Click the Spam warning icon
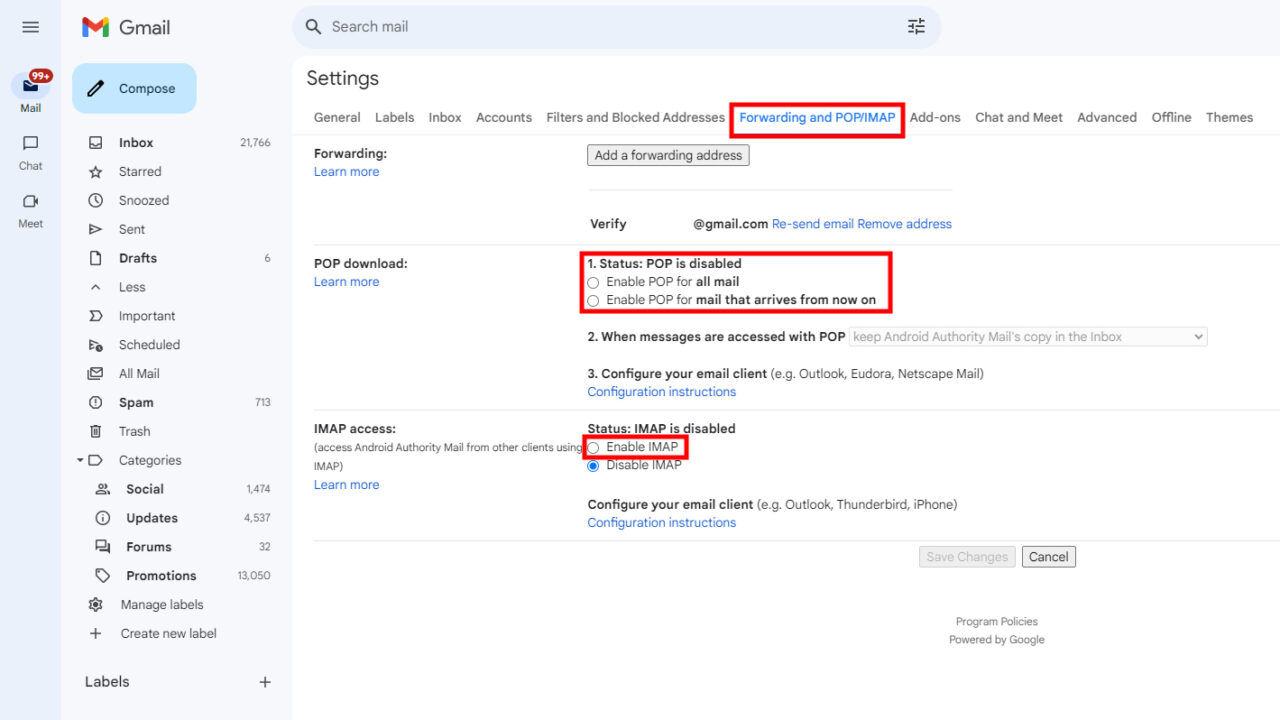The image size is (1280, 720). (96, 403)
